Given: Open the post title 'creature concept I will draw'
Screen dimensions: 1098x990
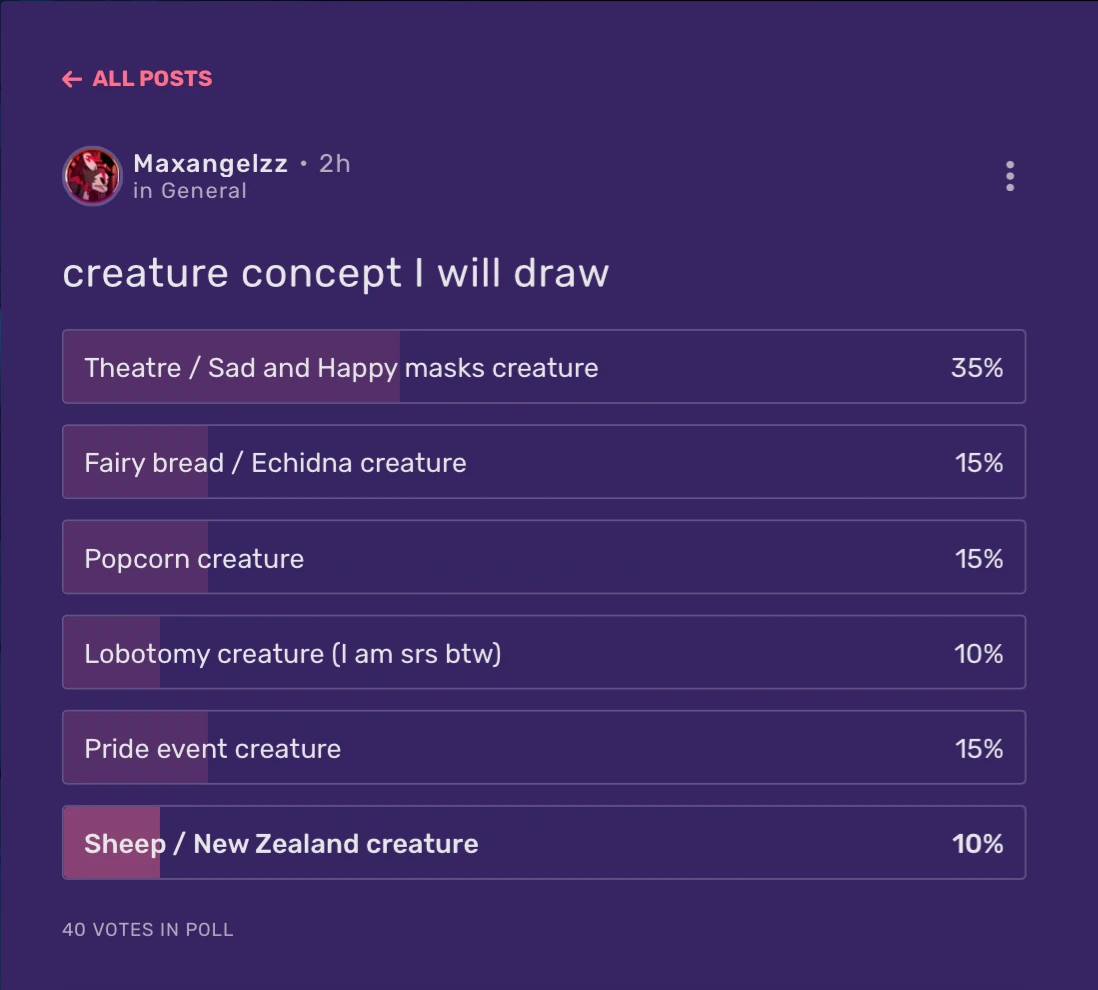Looking at the screenshot, I should coord(336,272).
